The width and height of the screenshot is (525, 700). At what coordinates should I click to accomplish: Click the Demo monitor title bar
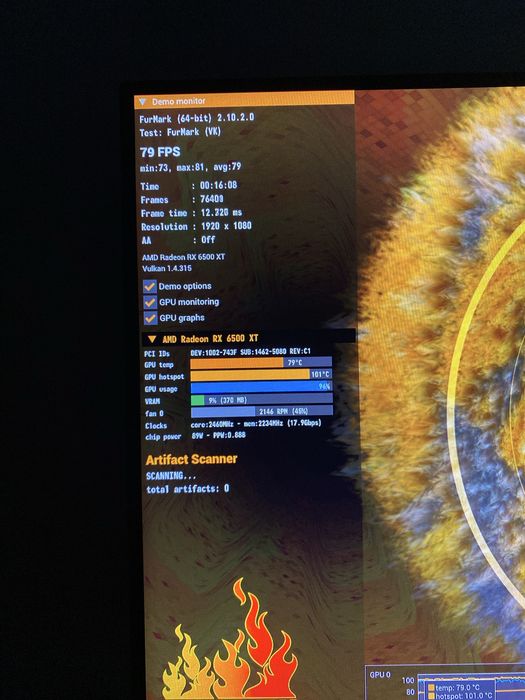click(x=244, y=100)
